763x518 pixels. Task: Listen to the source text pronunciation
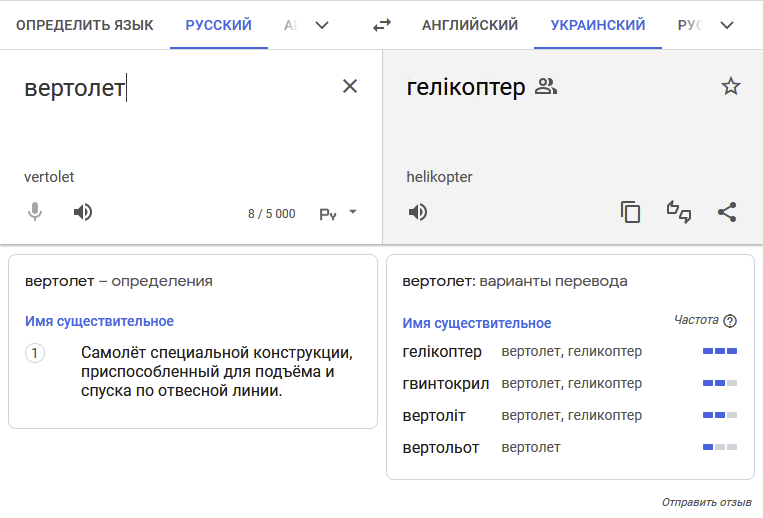[x=83, y=212]
